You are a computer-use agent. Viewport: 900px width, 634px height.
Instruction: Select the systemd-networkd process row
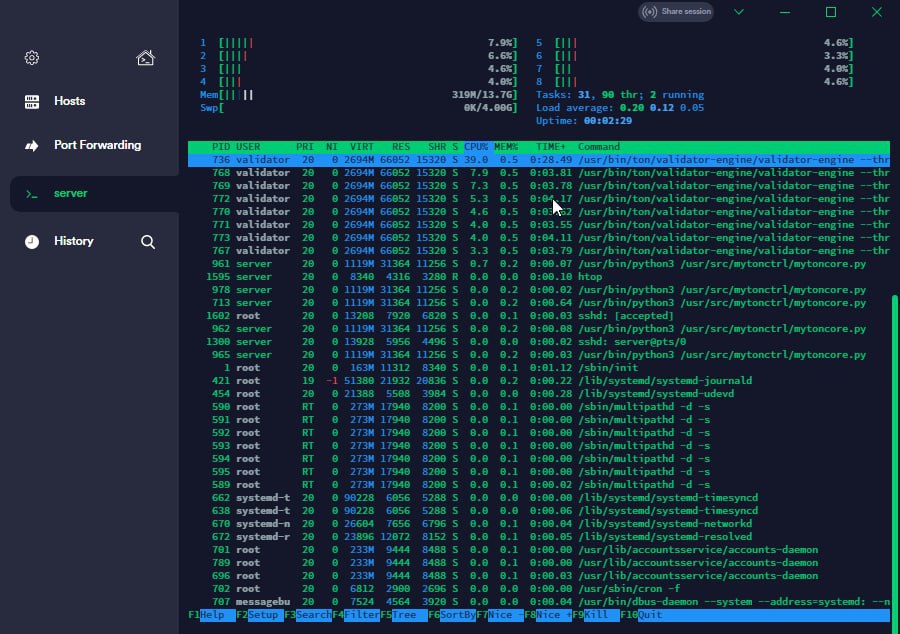pos(539,524)
